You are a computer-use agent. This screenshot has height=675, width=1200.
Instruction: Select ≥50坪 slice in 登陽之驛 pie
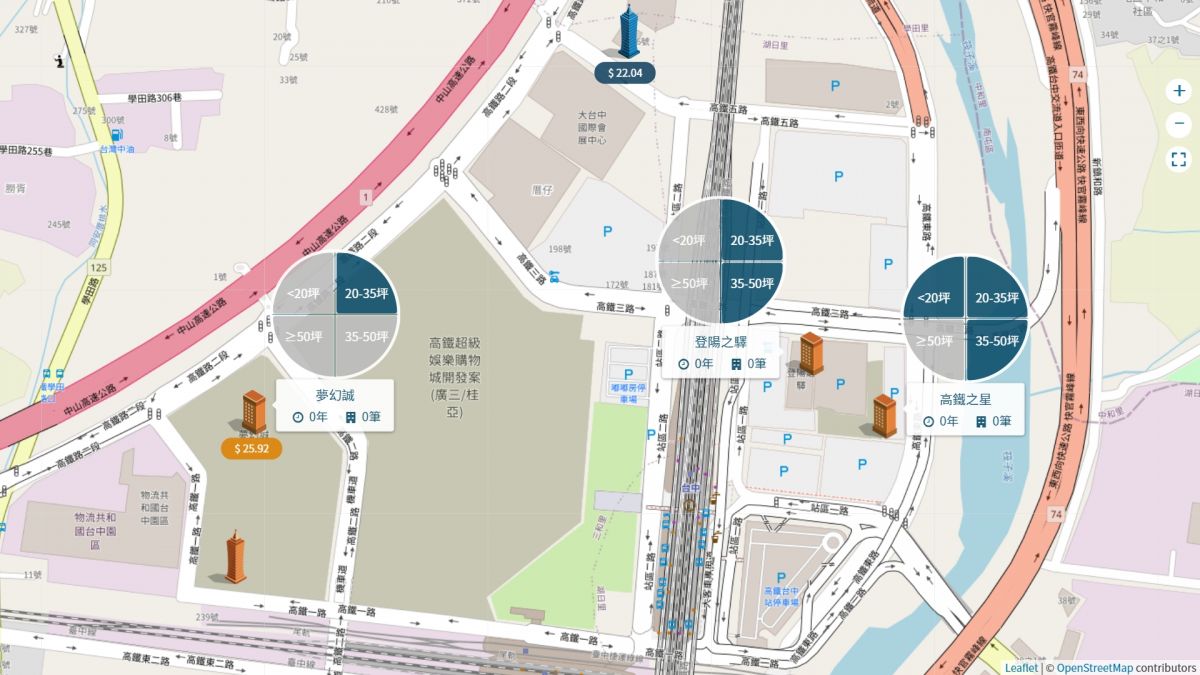click(x=688, y=283)
